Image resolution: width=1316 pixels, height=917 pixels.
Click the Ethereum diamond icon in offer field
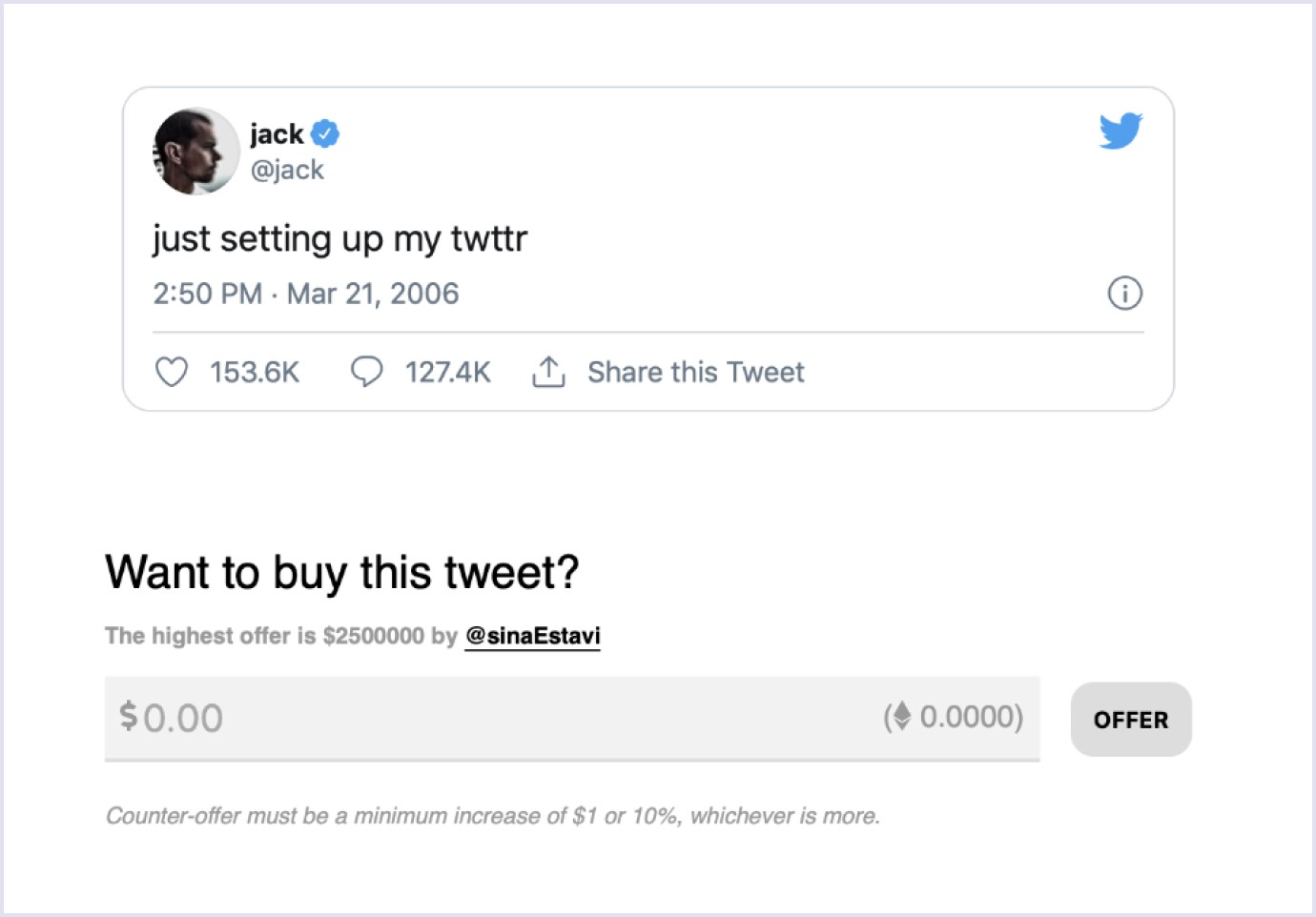pos(902,716)
